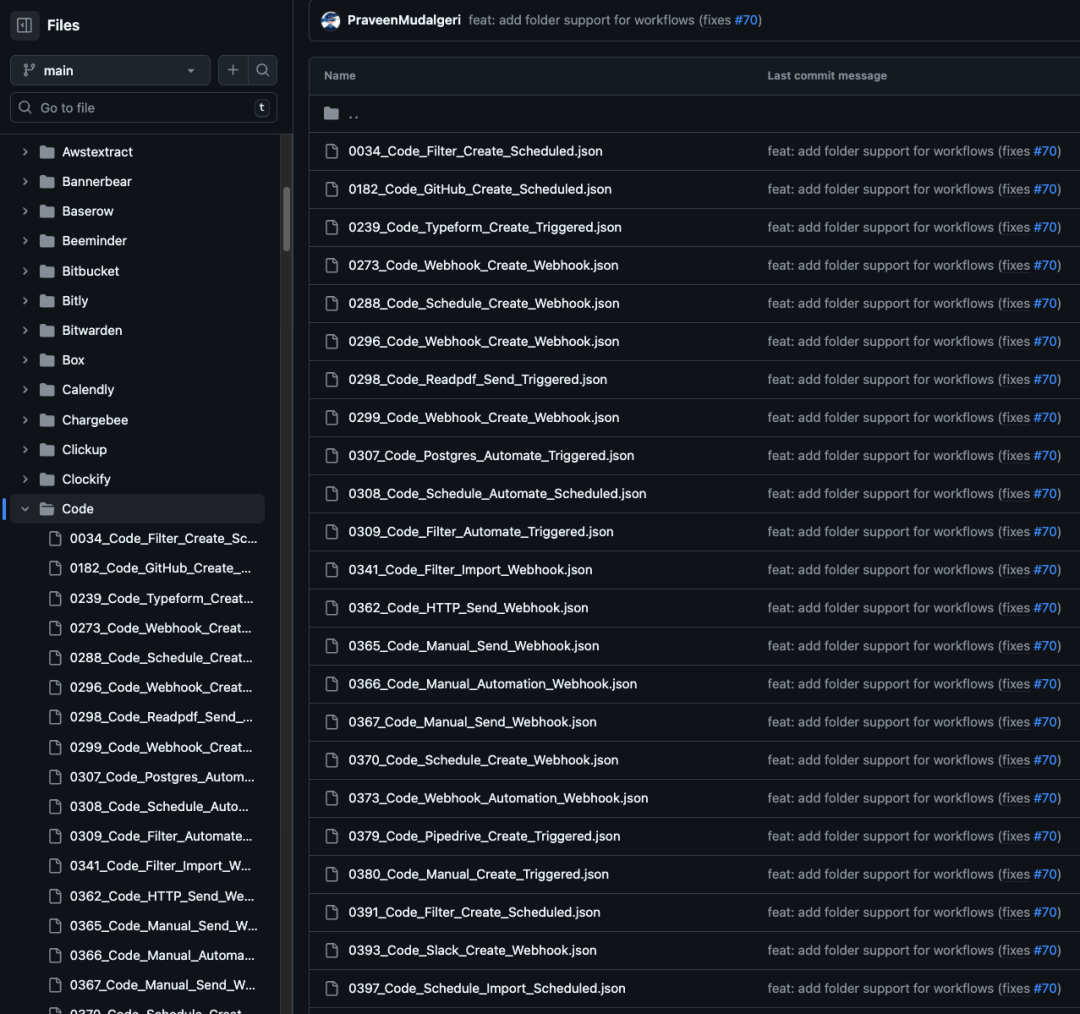Click the sidebar file tree scrollbar
Viewport: 1080px width, 1014px height.
click(287, 219)
